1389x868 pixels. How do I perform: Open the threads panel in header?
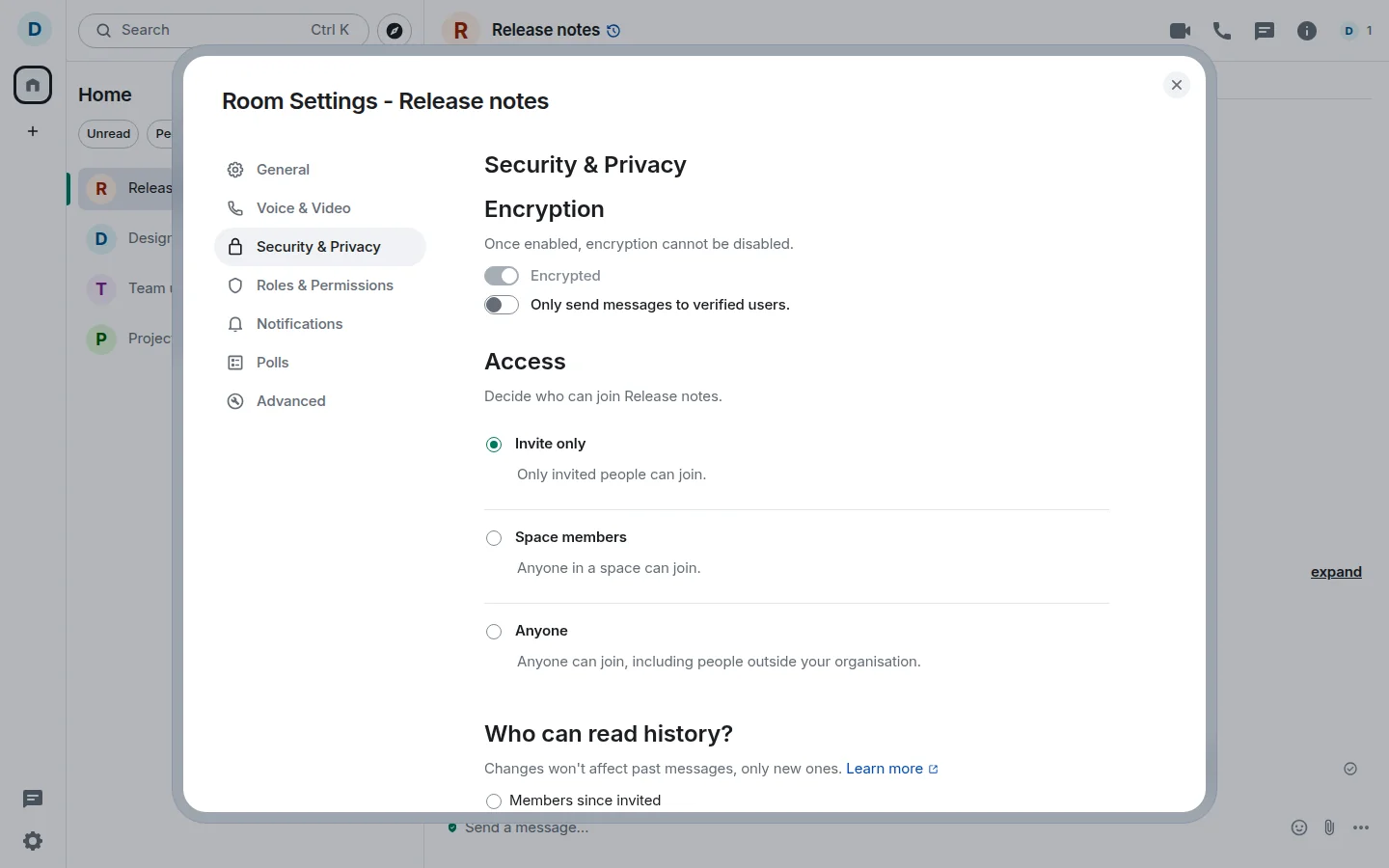pyautogui.click(x=1266, y=31)
